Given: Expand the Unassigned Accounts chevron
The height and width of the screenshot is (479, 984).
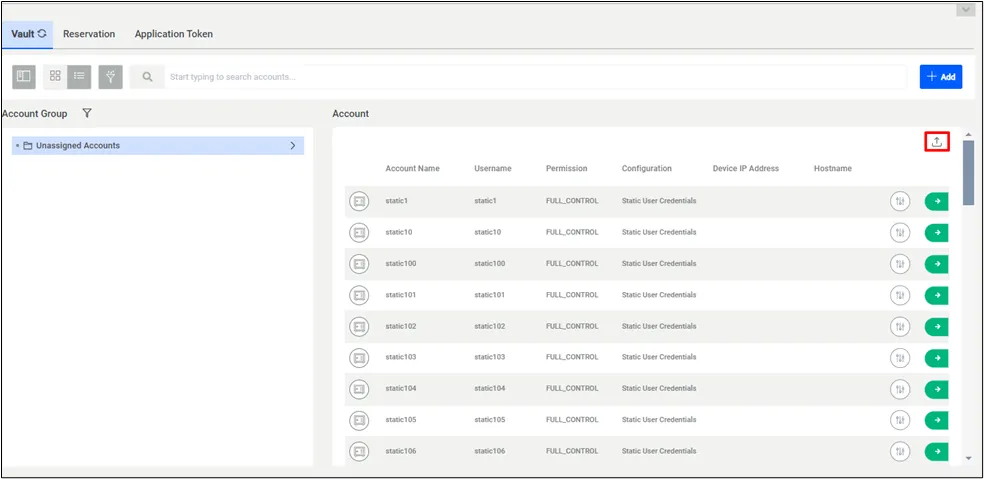Looking at the screenshot, I should pyautogui.click(x=292, y=146).
